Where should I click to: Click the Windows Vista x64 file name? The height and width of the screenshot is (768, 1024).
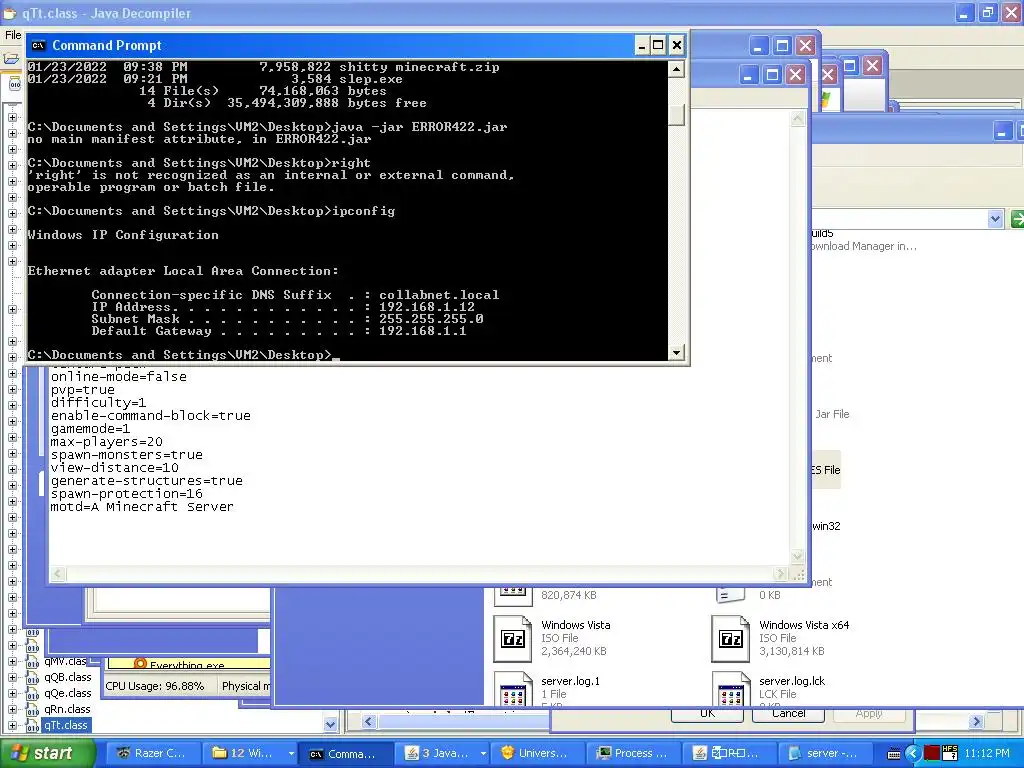click(804, 625)
